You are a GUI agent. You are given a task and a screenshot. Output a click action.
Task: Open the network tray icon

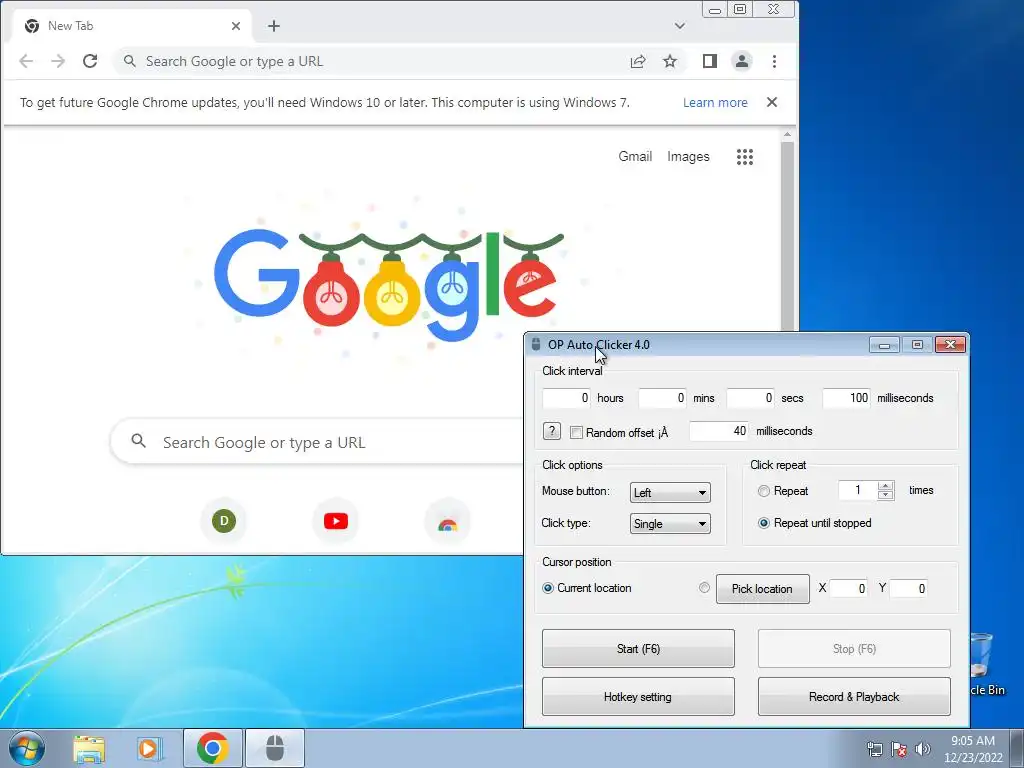tap(874, 749)
